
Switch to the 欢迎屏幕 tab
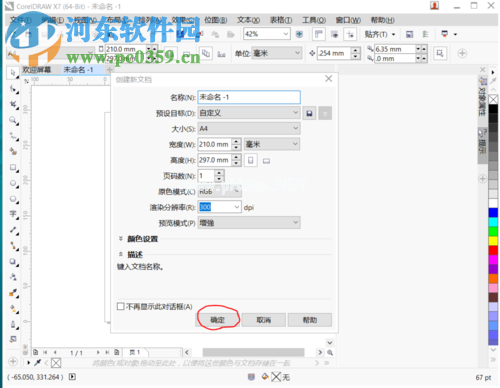37,70
